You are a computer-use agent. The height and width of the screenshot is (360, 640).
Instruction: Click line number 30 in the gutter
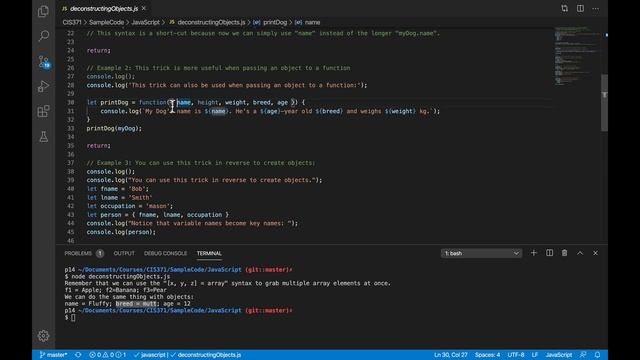tap(71, 102)
